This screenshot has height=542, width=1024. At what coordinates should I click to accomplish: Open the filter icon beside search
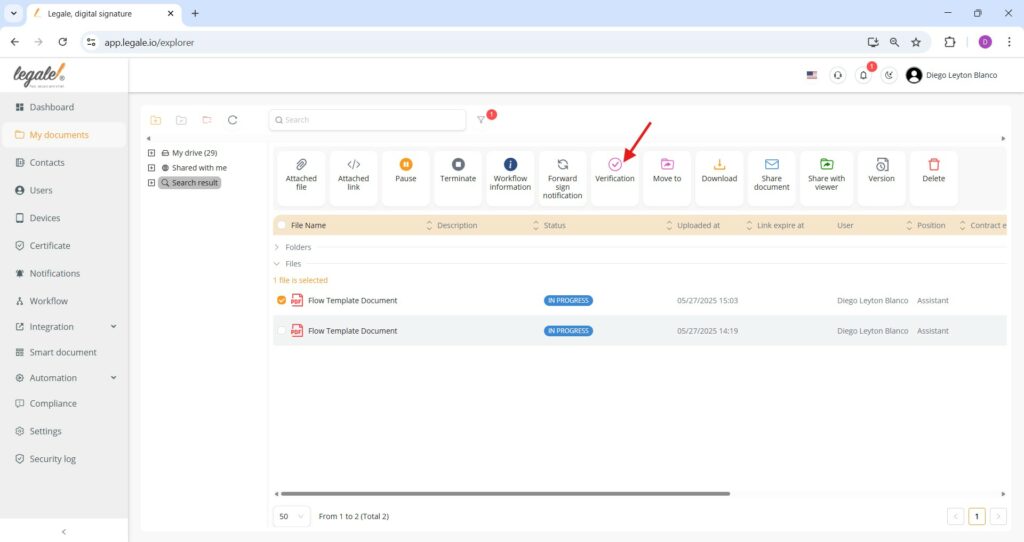pyautogui.click(x=481, y=120)
